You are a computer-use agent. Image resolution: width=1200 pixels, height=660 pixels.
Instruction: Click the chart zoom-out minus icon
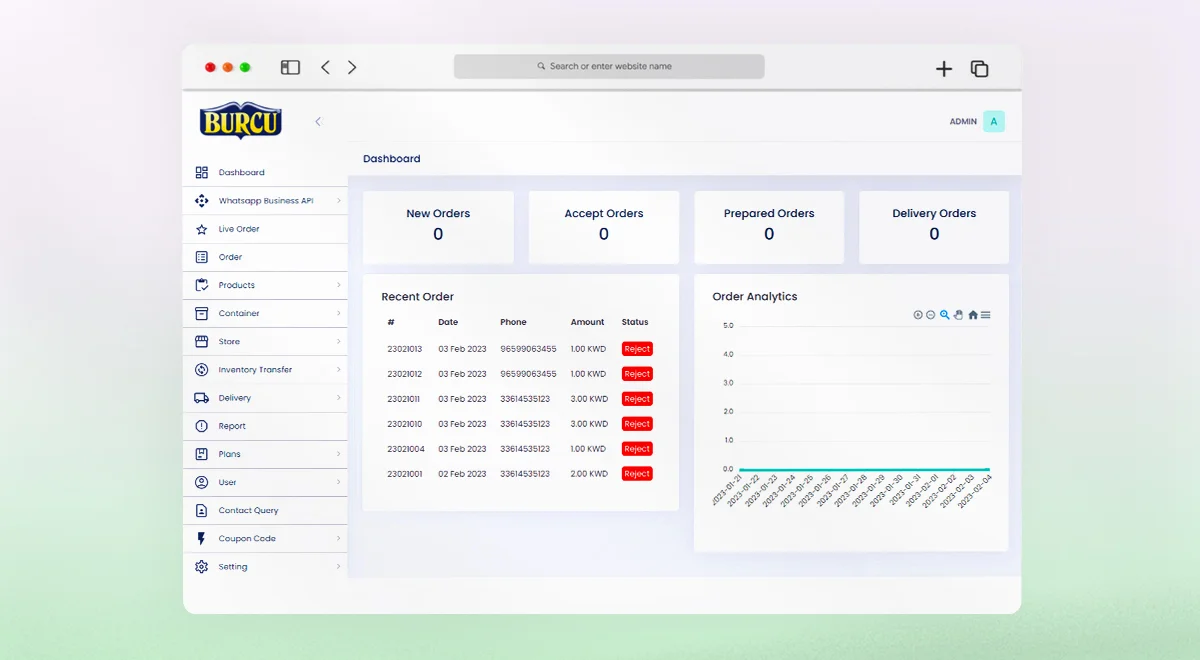tap(931, 315)
